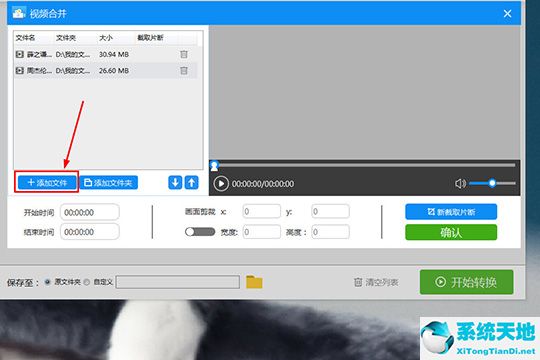
Task: Click the 文件夹 column header
Action: click(66, 38)
